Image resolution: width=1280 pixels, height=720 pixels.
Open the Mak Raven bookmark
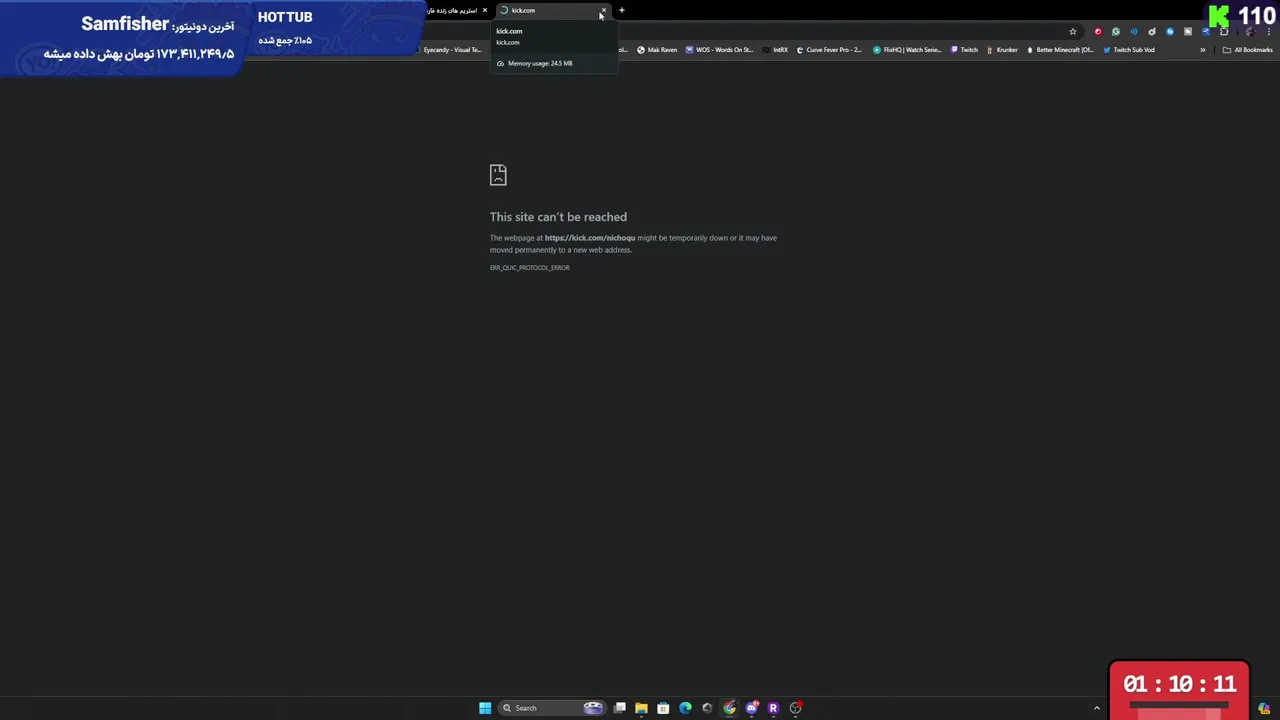[x=657, y=50]
